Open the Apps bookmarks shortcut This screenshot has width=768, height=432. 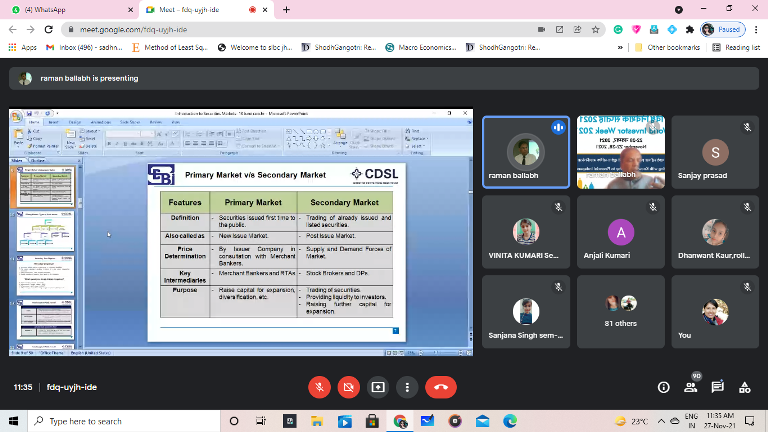point(23,48)
